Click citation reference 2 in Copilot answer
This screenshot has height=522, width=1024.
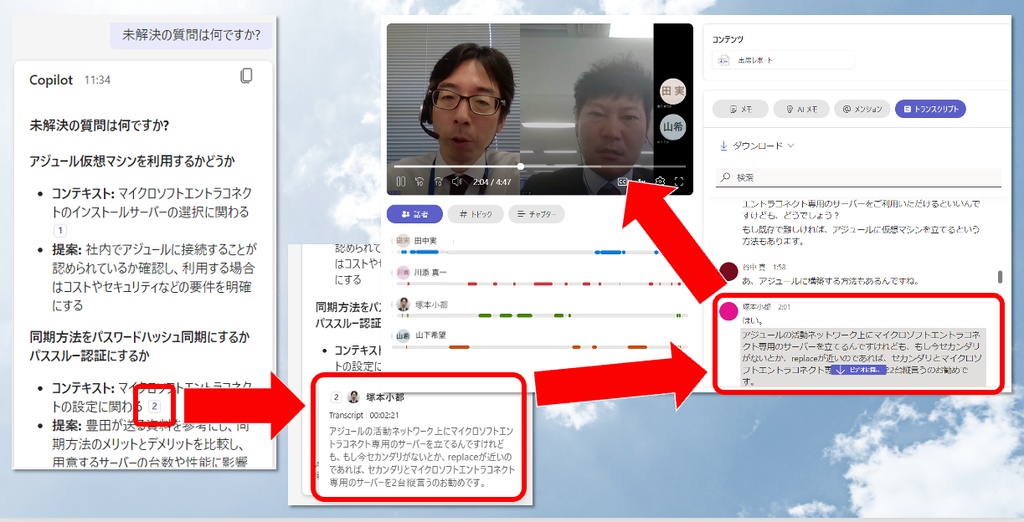pos(154,406)
